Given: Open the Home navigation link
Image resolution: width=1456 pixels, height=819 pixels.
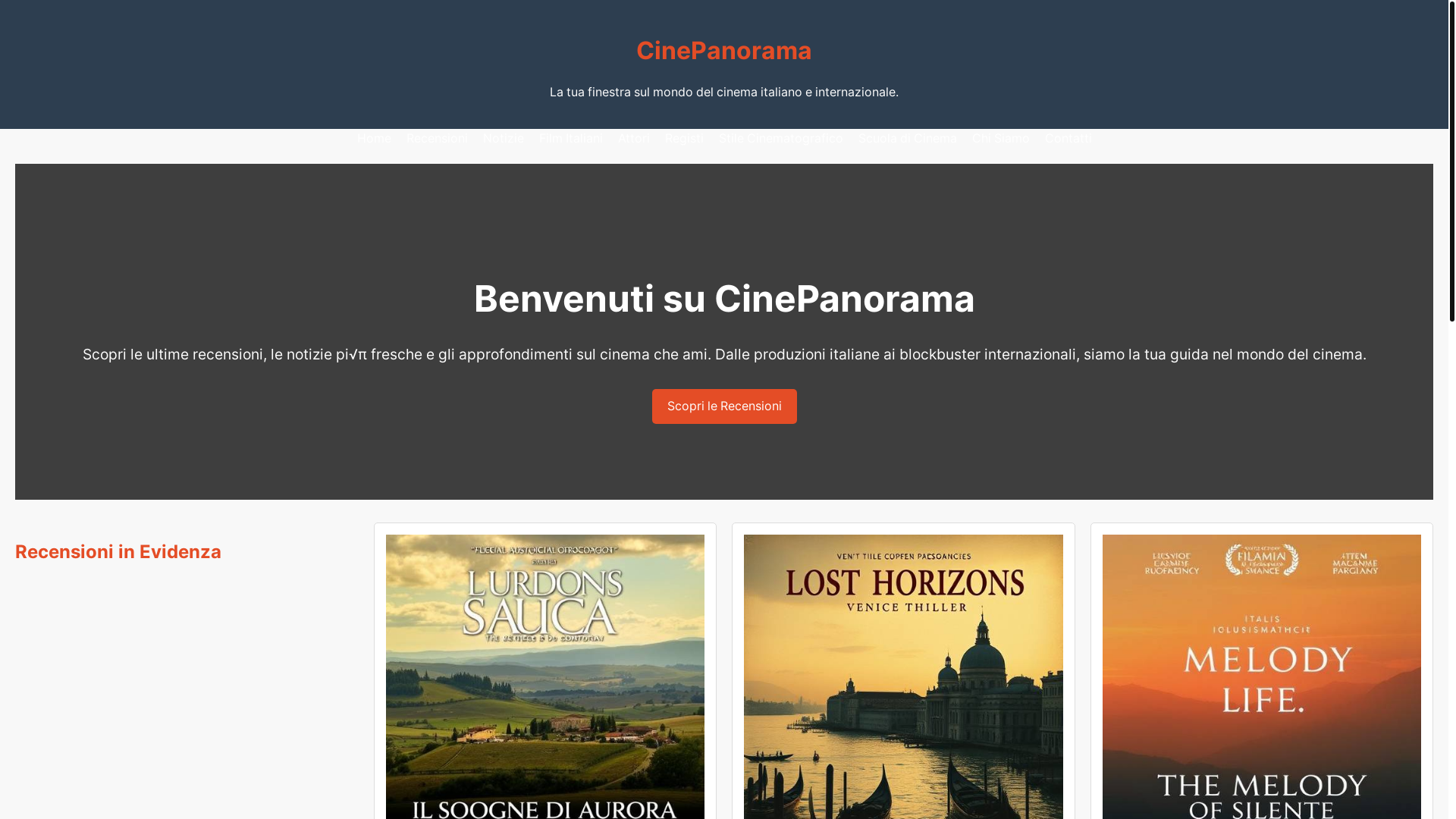Looking at the screenshot, I should 374,139.
